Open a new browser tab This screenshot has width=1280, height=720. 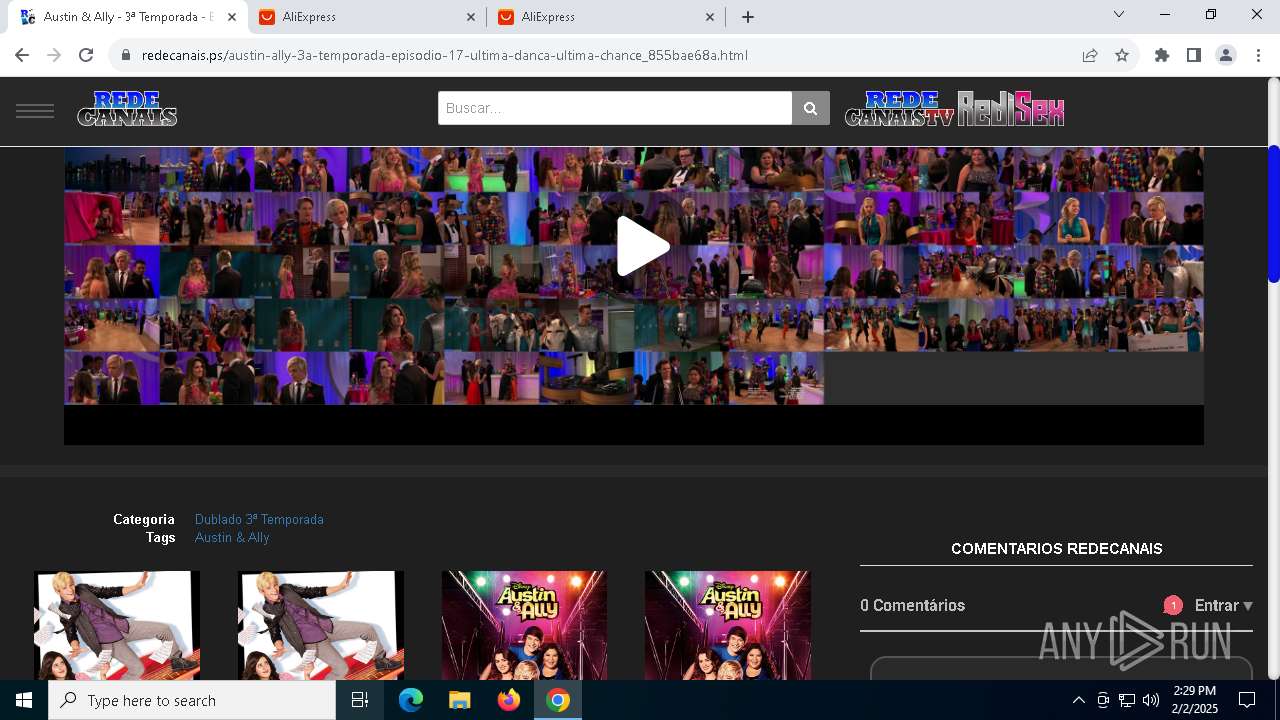[x=748, y=17]
